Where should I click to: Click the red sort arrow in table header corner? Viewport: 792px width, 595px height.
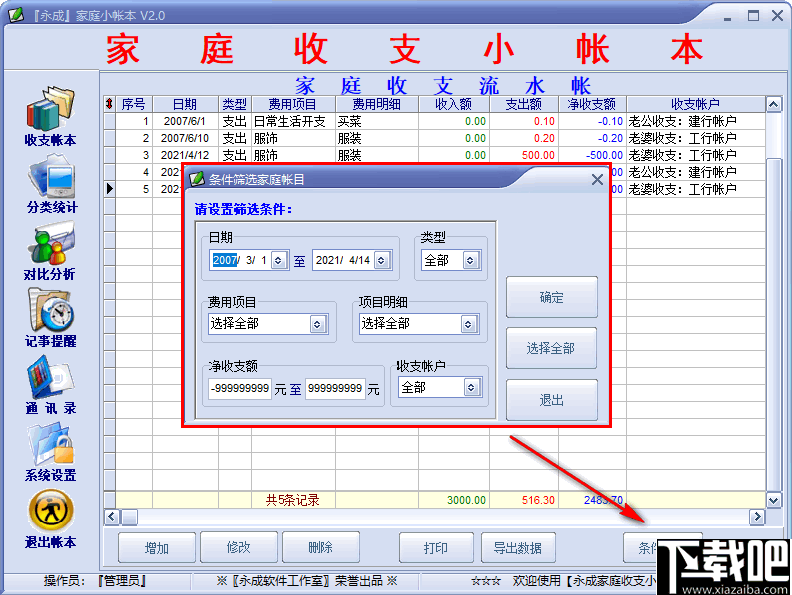click(109, 104)
